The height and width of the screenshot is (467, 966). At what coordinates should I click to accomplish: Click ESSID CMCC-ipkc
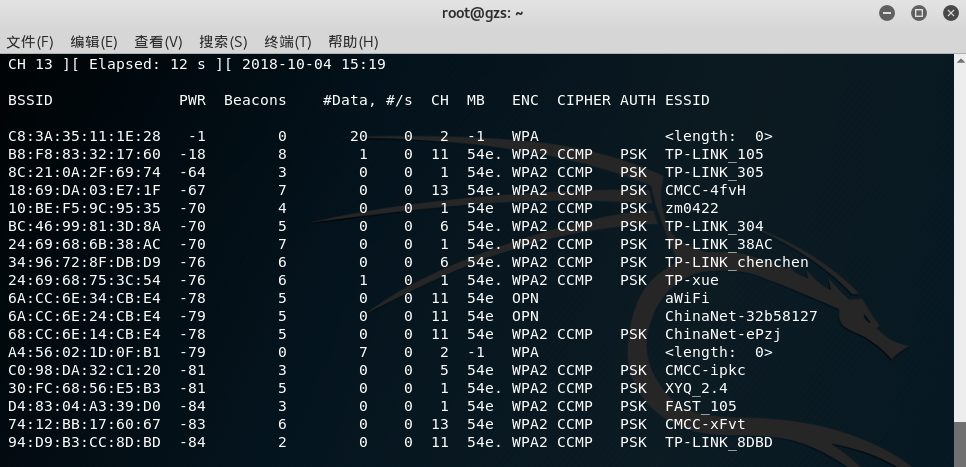point(705,370)
